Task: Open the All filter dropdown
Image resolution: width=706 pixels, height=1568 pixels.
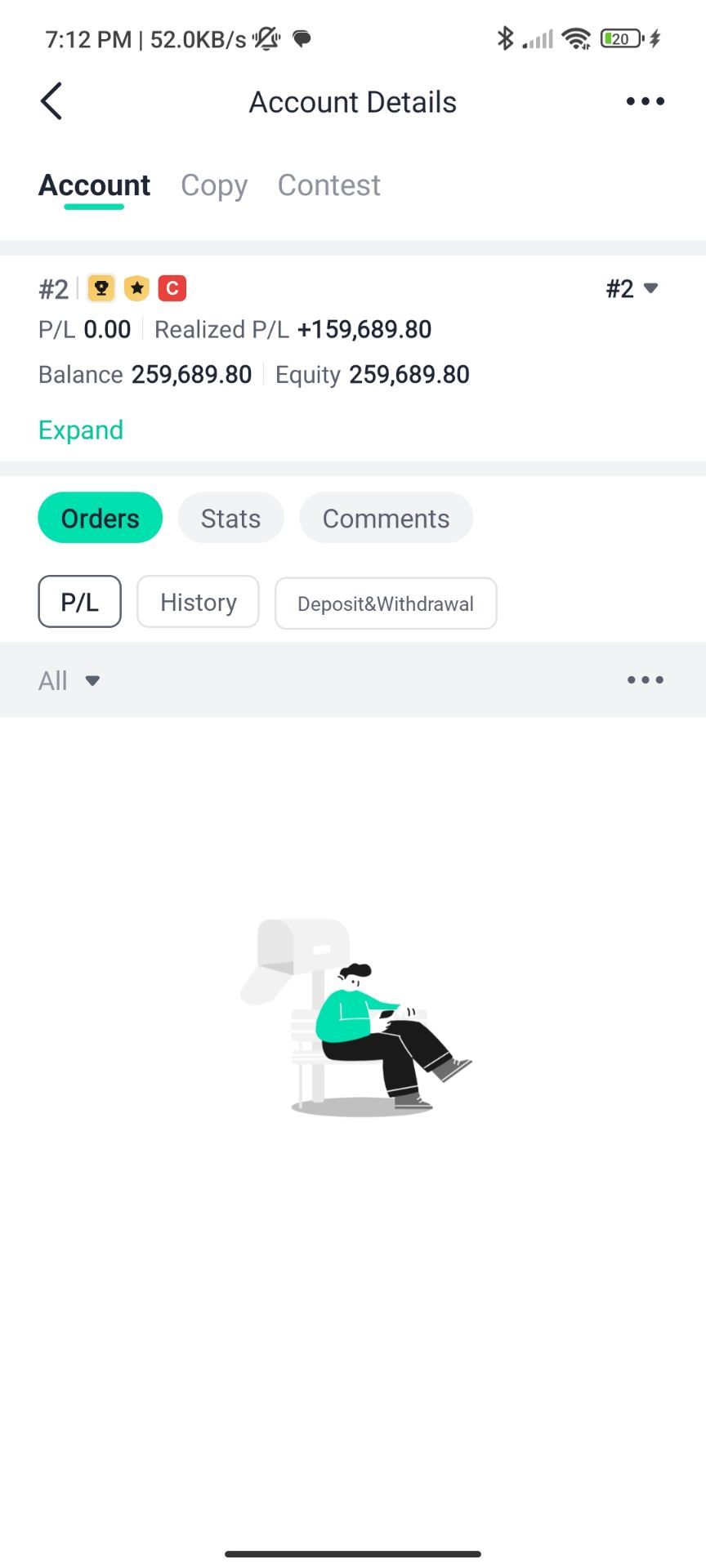Action: tap(69, 680)
